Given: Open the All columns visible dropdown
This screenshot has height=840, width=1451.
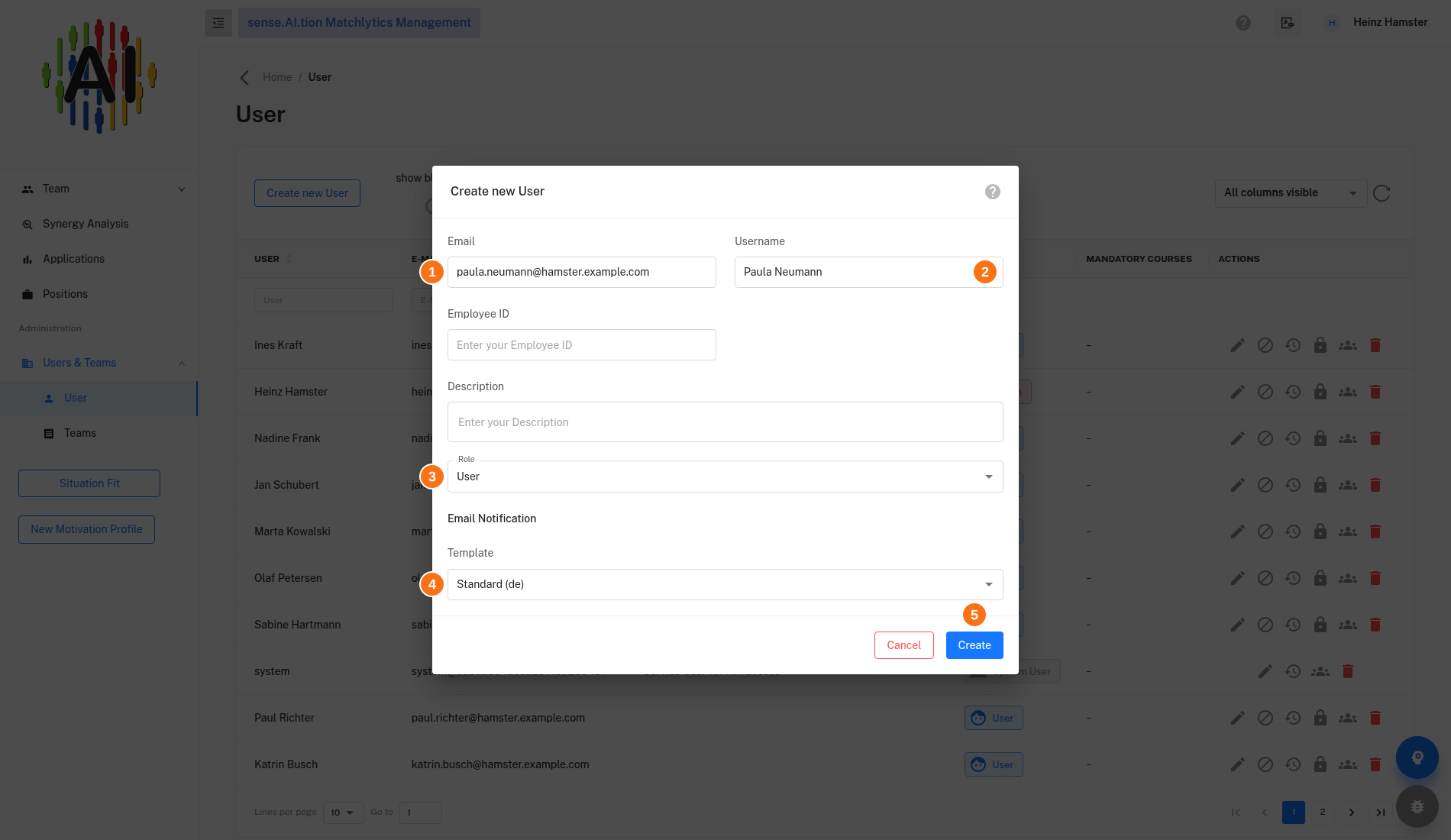Looking at the screenshot, I should [x=1291, y=193].
